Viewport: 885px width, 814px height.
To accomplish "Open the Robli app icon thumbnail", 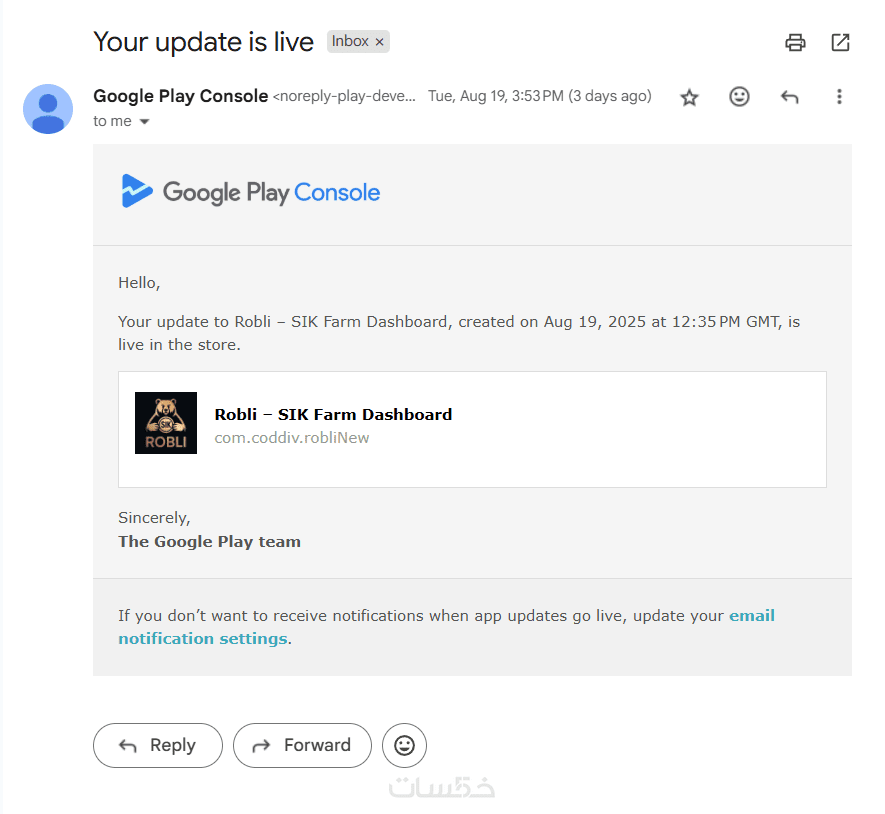I will (x=166, y=423).
